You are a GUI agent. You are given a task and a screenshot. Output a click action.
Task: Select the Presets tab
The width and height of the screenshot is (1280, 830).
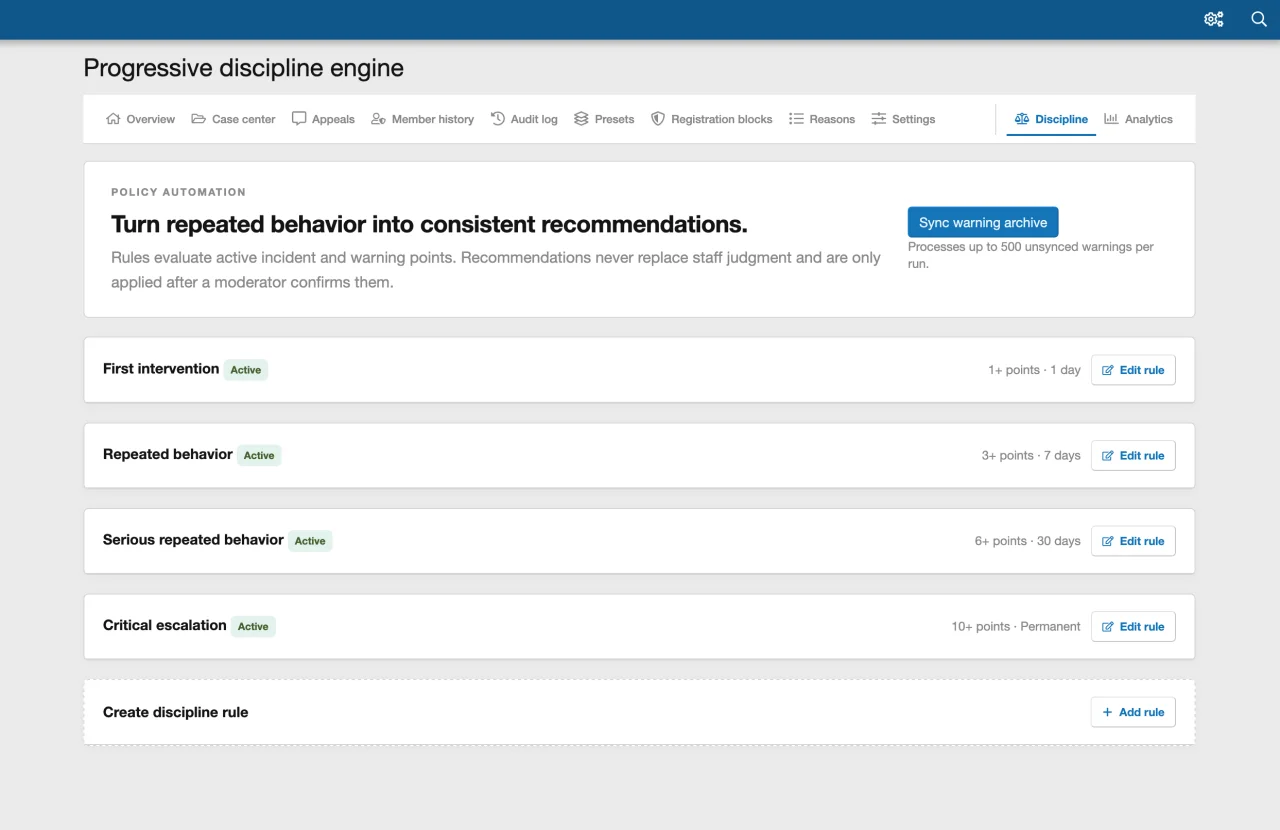point(604,119)
